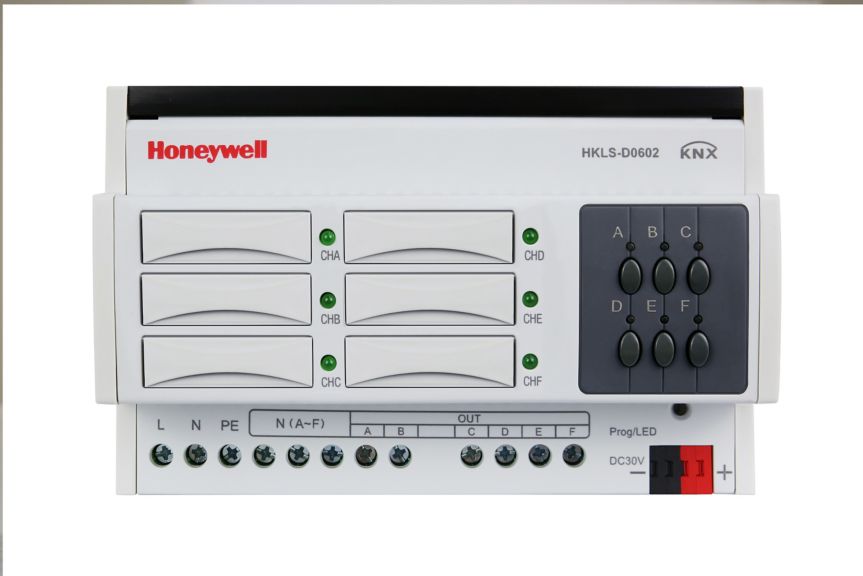The image size is (863, 576).
Task: Click the KNX logo
Action: (x=699, y=151)
